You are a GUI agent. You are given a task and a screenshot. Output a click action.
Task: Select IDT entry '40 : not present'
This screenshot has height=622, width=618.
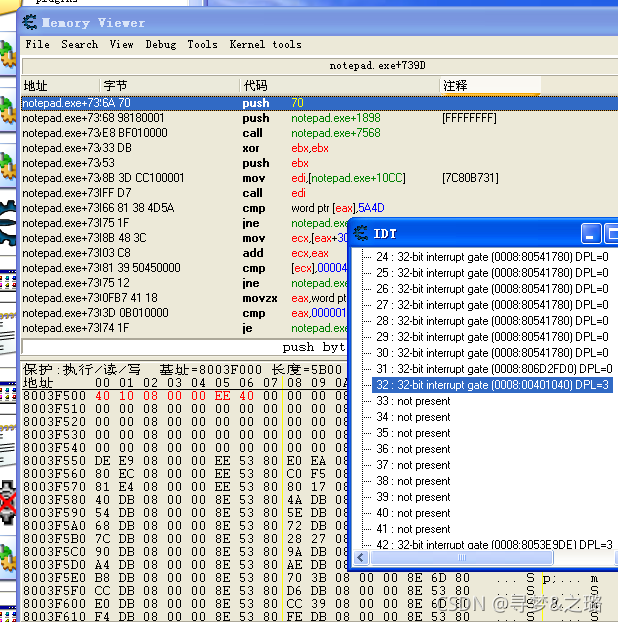point(413,513)
